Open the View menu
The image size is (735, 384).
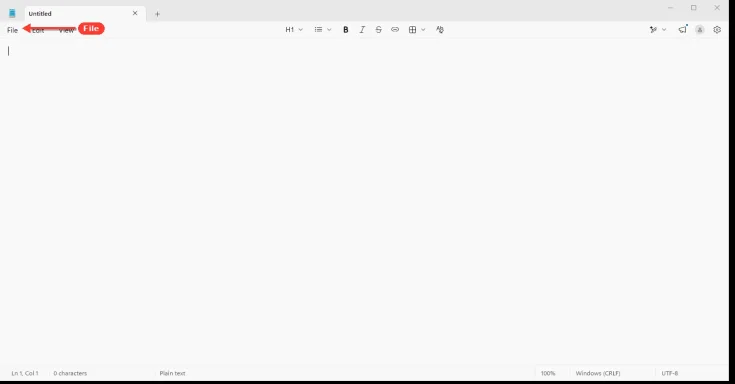[66, 30]
